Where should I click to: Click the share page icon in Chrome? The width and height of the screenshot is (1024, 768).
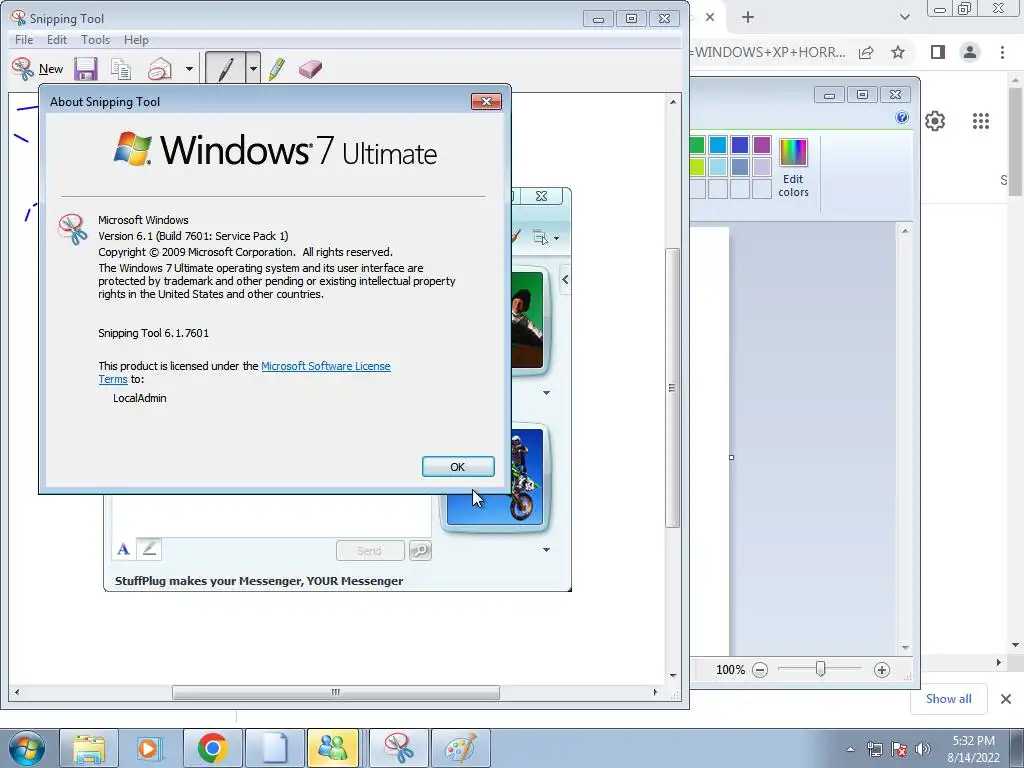(x=866, y=52)
